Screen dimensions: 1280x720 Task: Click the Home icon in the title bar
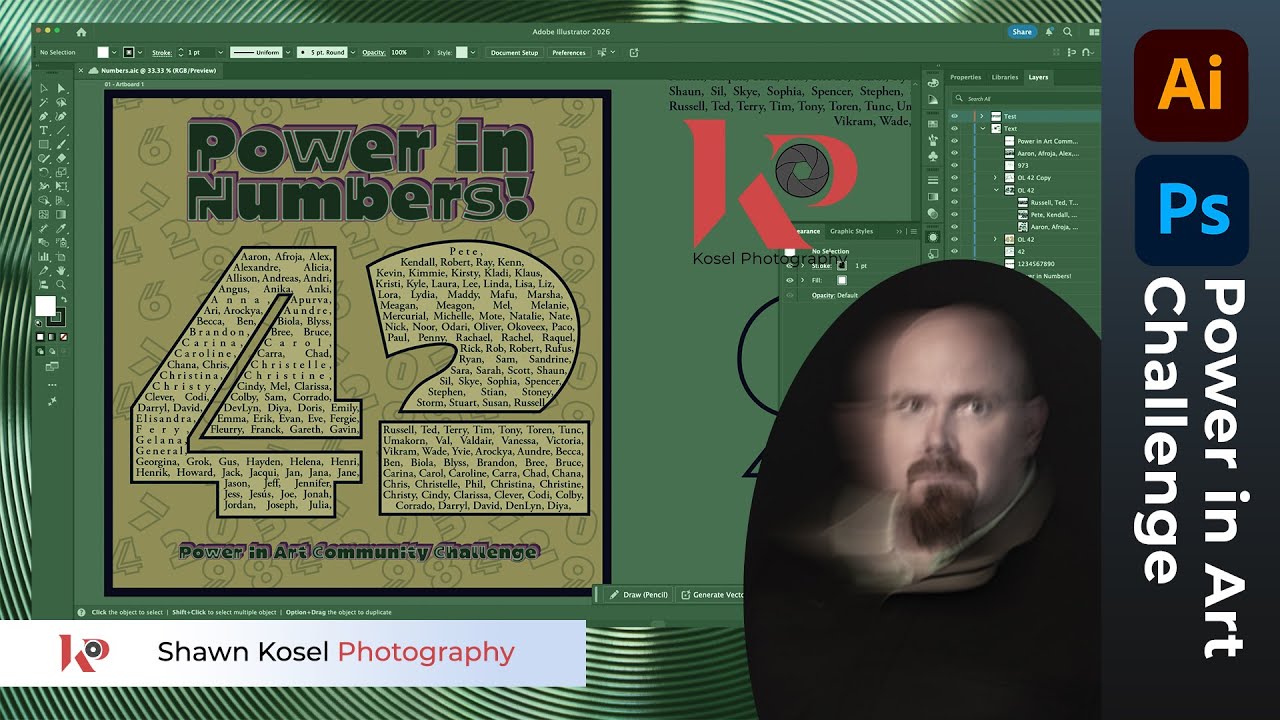coord(81,32)
